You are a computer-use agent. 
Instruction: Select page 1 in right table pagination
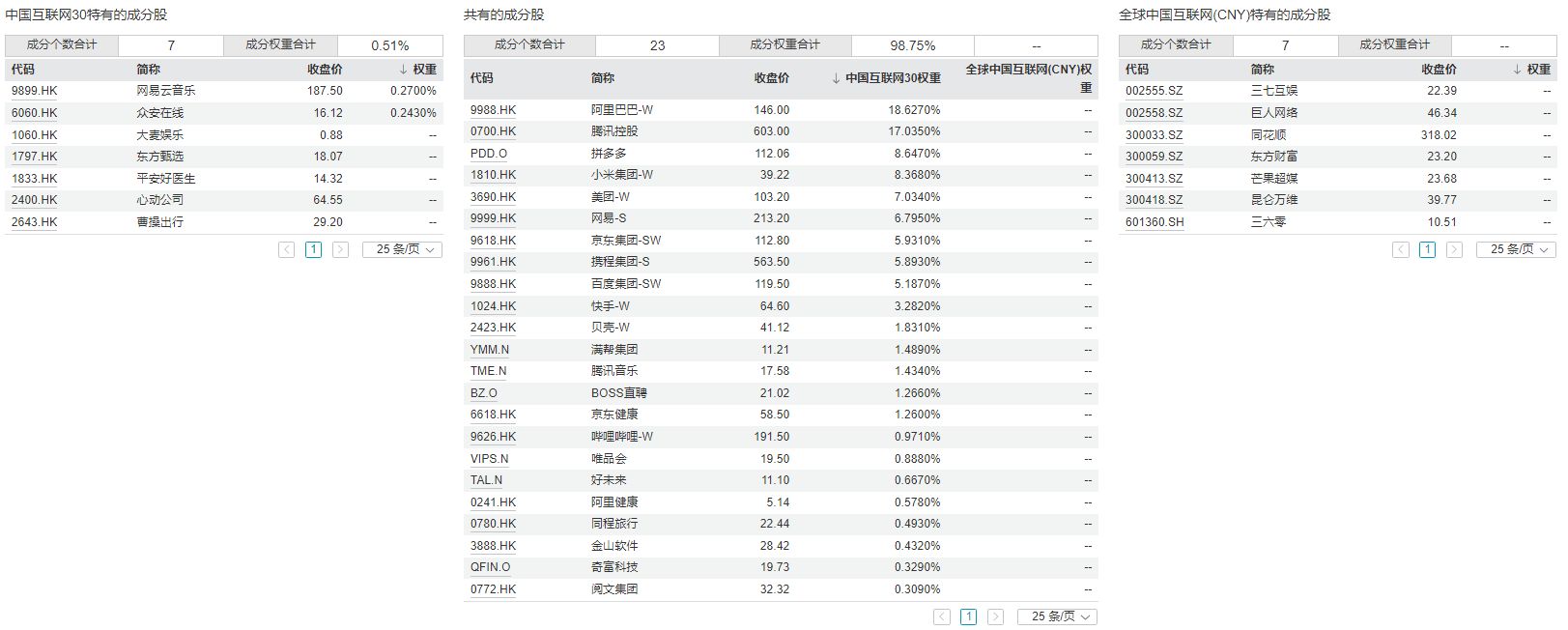tap(1427, 249)
